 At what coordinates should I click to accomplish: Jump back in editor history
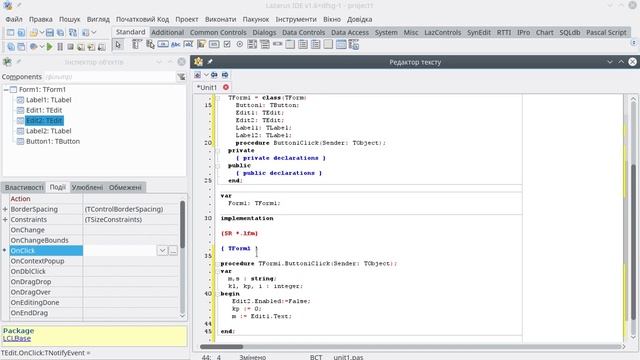coord(214,75)
